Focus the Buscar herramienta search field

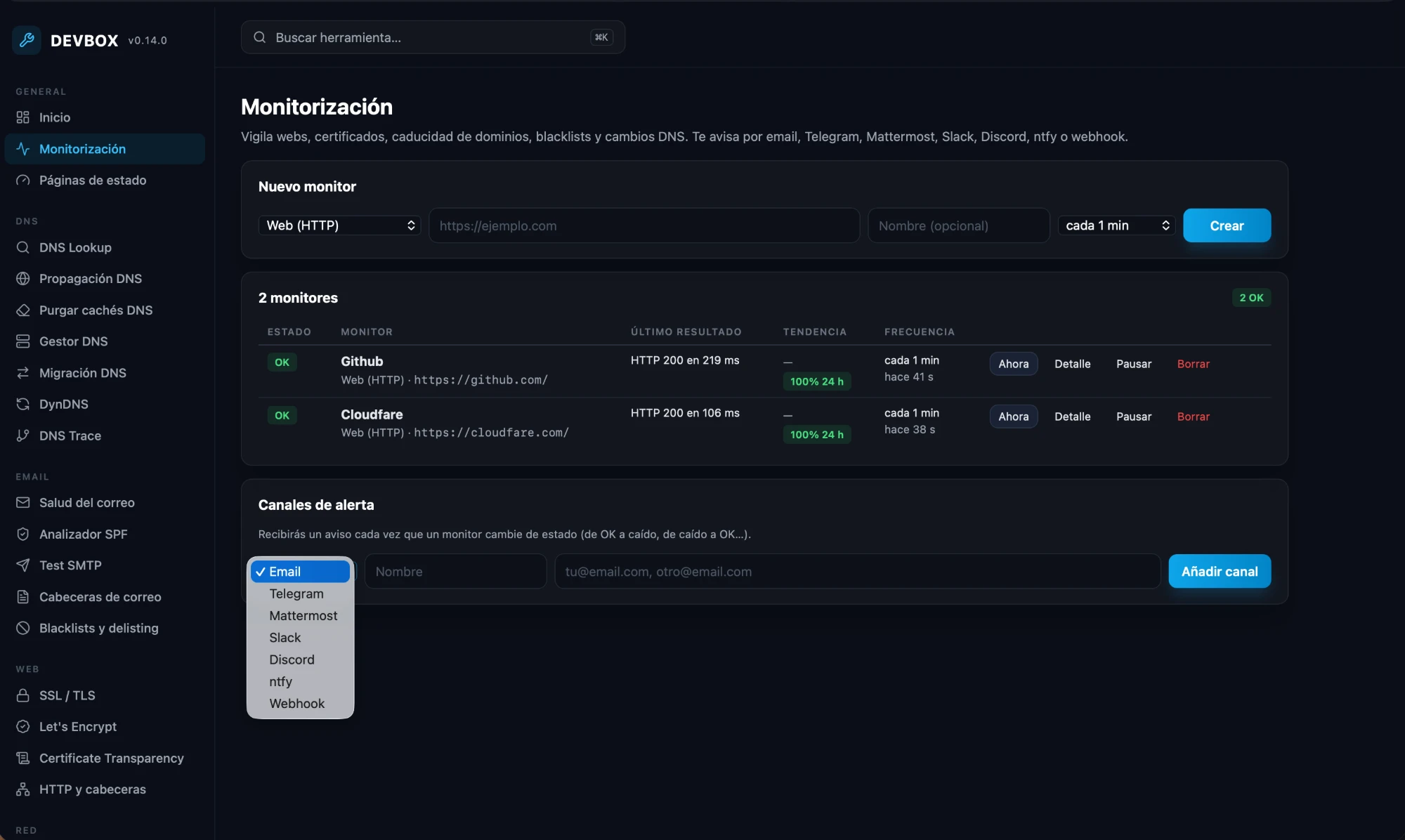pyautogui.click(x=433, y=37)
